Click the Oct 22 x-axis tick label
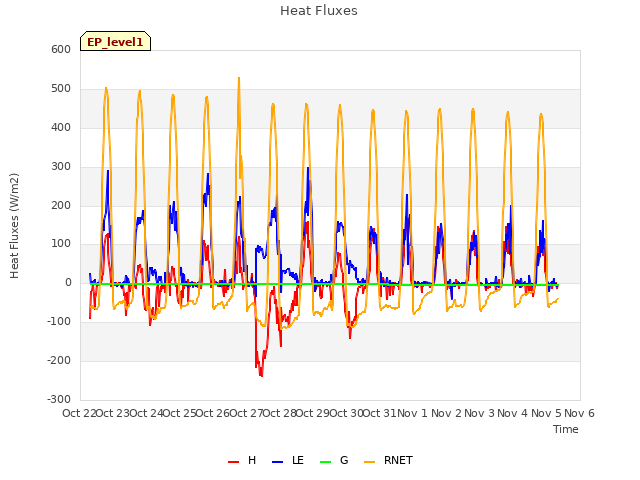This screenshot has height=480, width=640. (79, 413)
